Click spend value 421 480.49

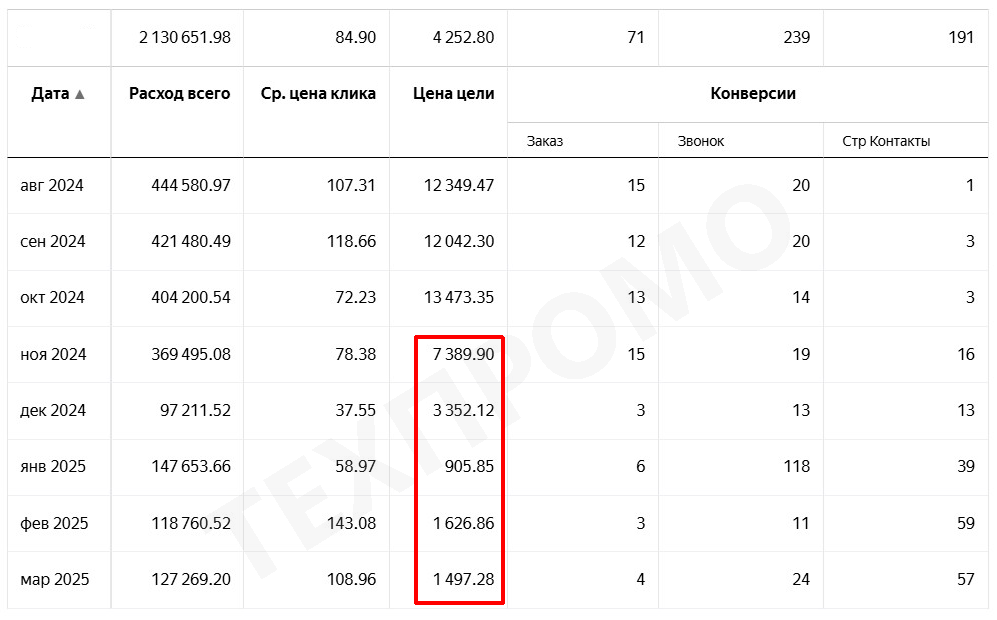(191, 242)
